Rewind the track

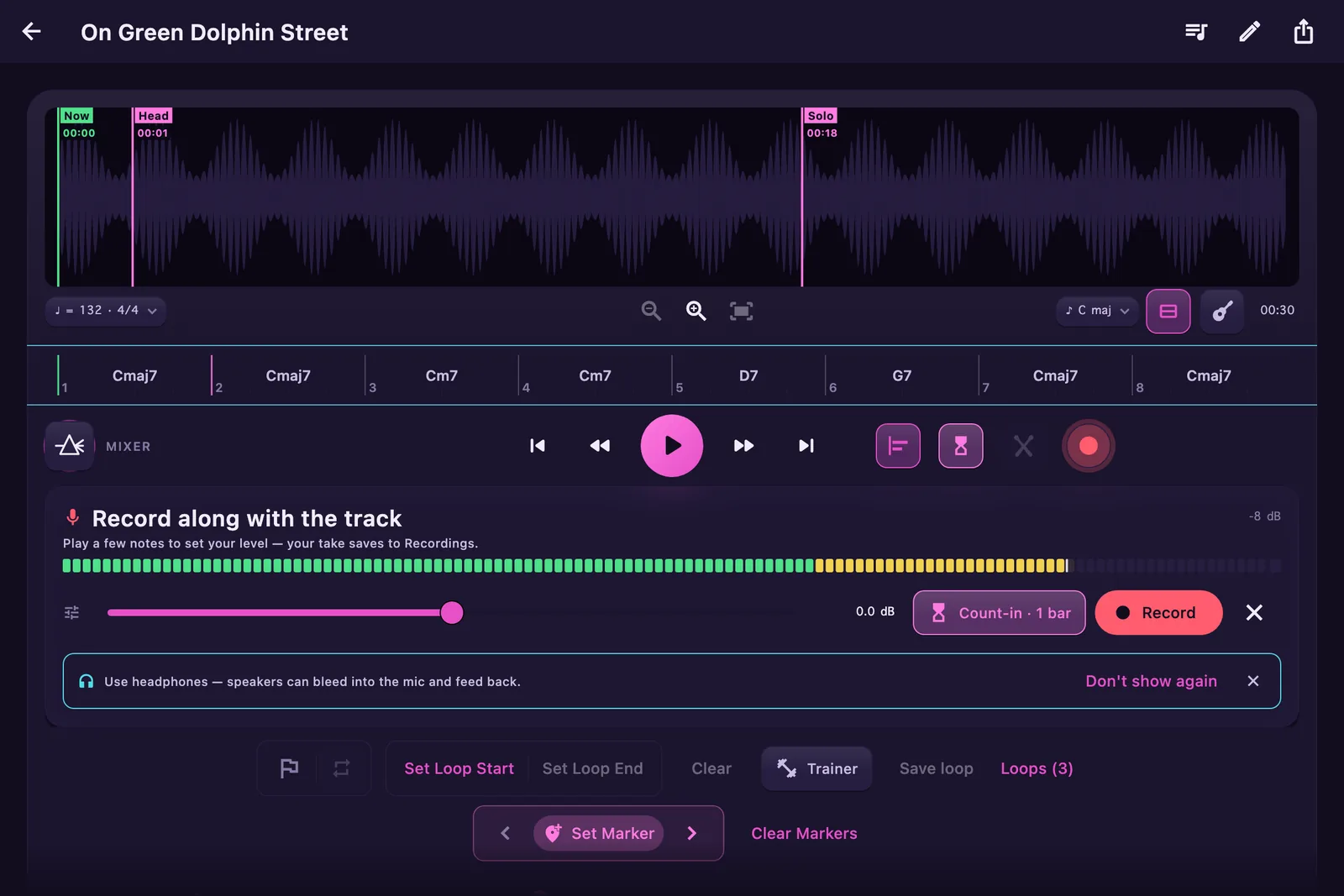pyautogui.click(x=600, y=446)
